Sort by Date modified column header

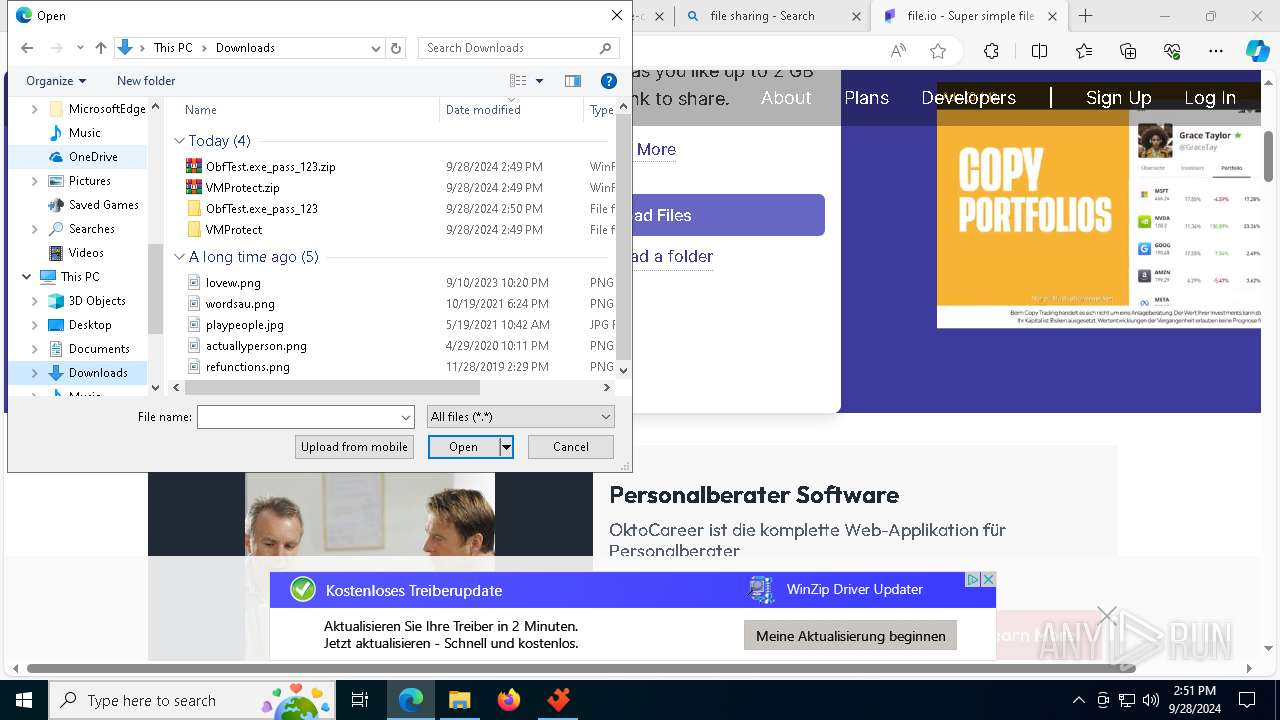pos(511,110)
